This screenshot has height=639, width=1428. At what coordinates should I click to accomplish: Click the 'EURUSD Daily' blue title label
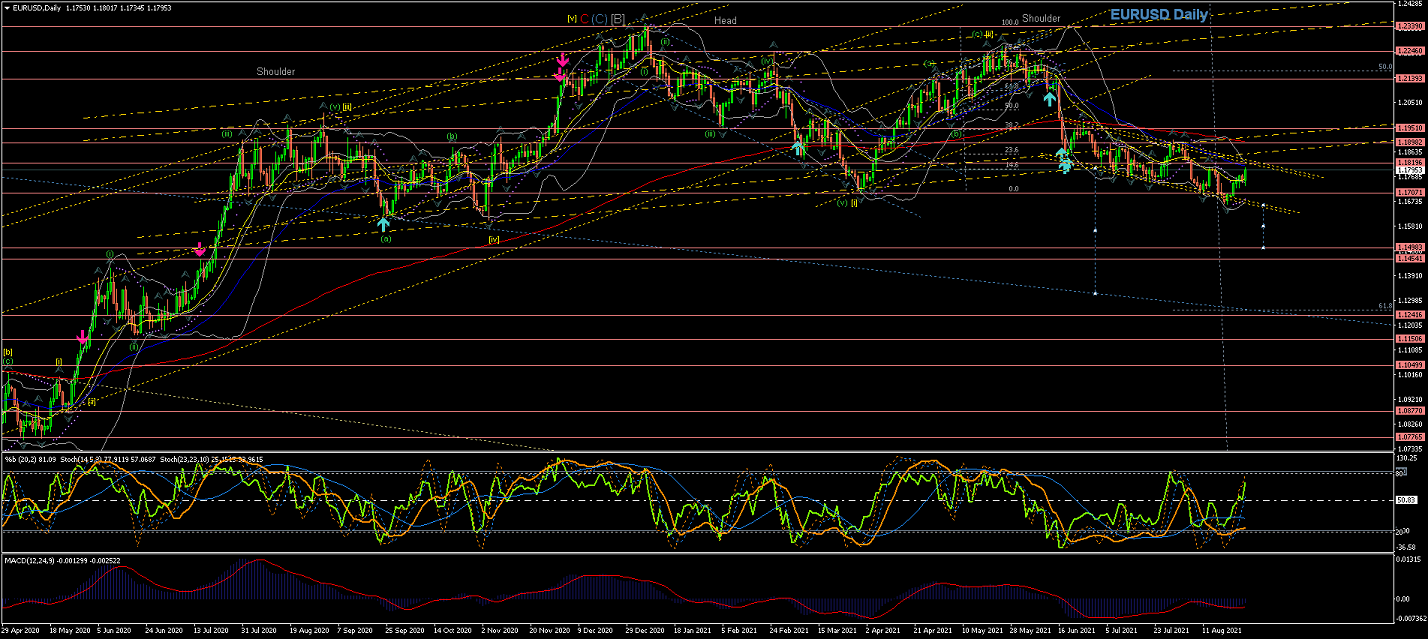[x=1159, y=15]
